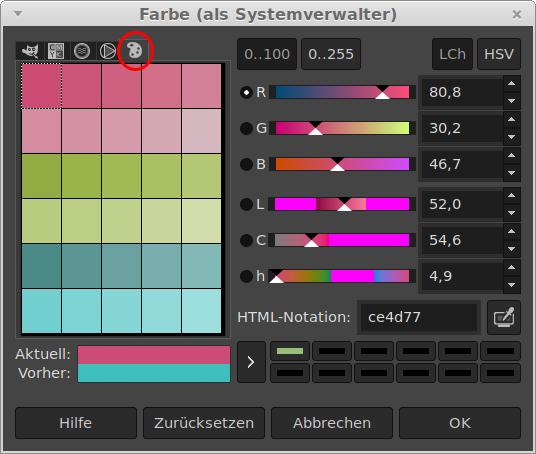Viewport: 536px width, 454px height.
Task: Focus the R value field showing 80,8
Action: [462, 92]
